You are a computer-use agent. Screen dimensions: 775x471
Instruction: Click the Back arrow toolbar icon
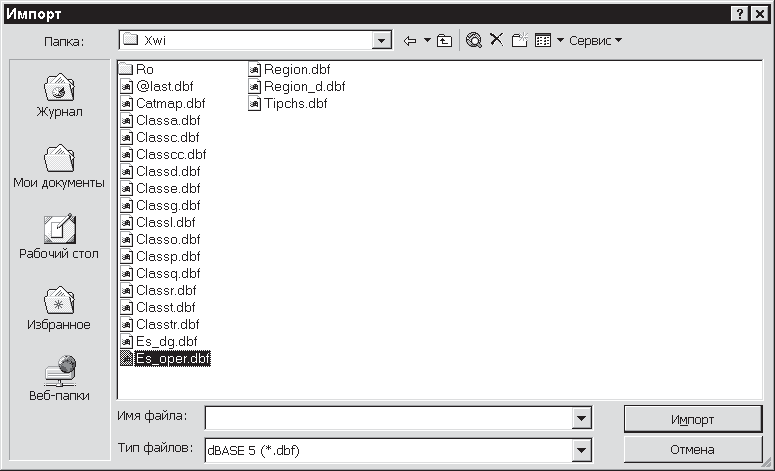tap(409, 41)
